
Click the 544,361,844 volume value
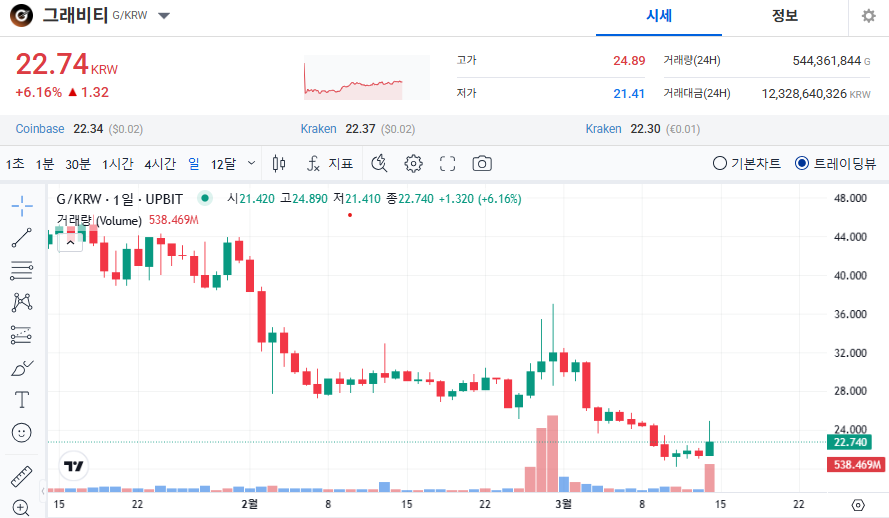[827, 61]
